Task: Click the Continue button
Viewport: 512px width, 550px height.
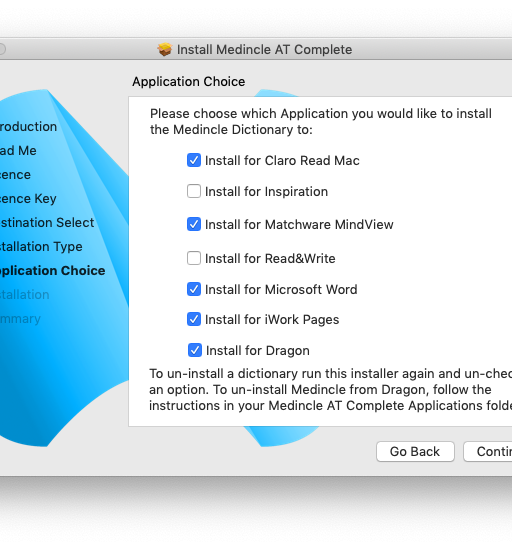Action: 488,451
